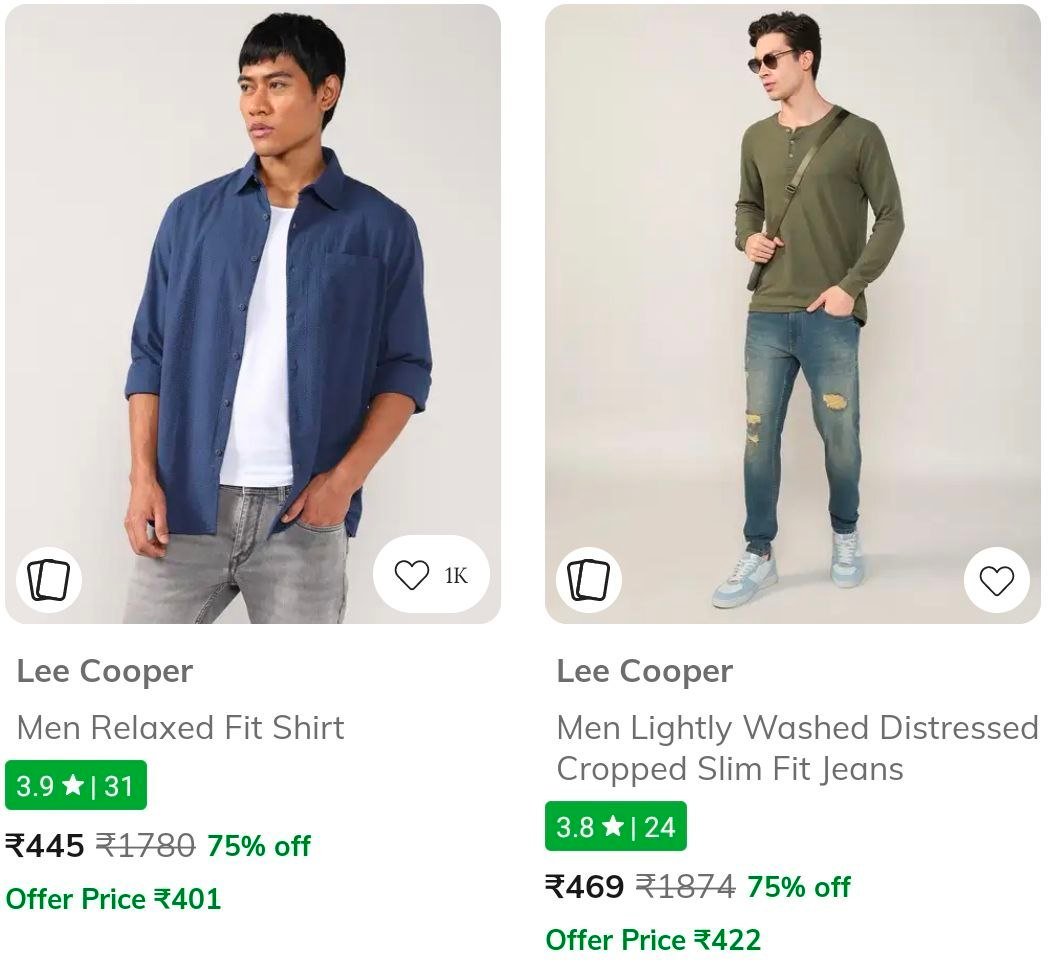Add the Men Relaxed Fit Shirt to wishlist
Viewport: 1062px width, 969px height.
click(x=412, y=575)
